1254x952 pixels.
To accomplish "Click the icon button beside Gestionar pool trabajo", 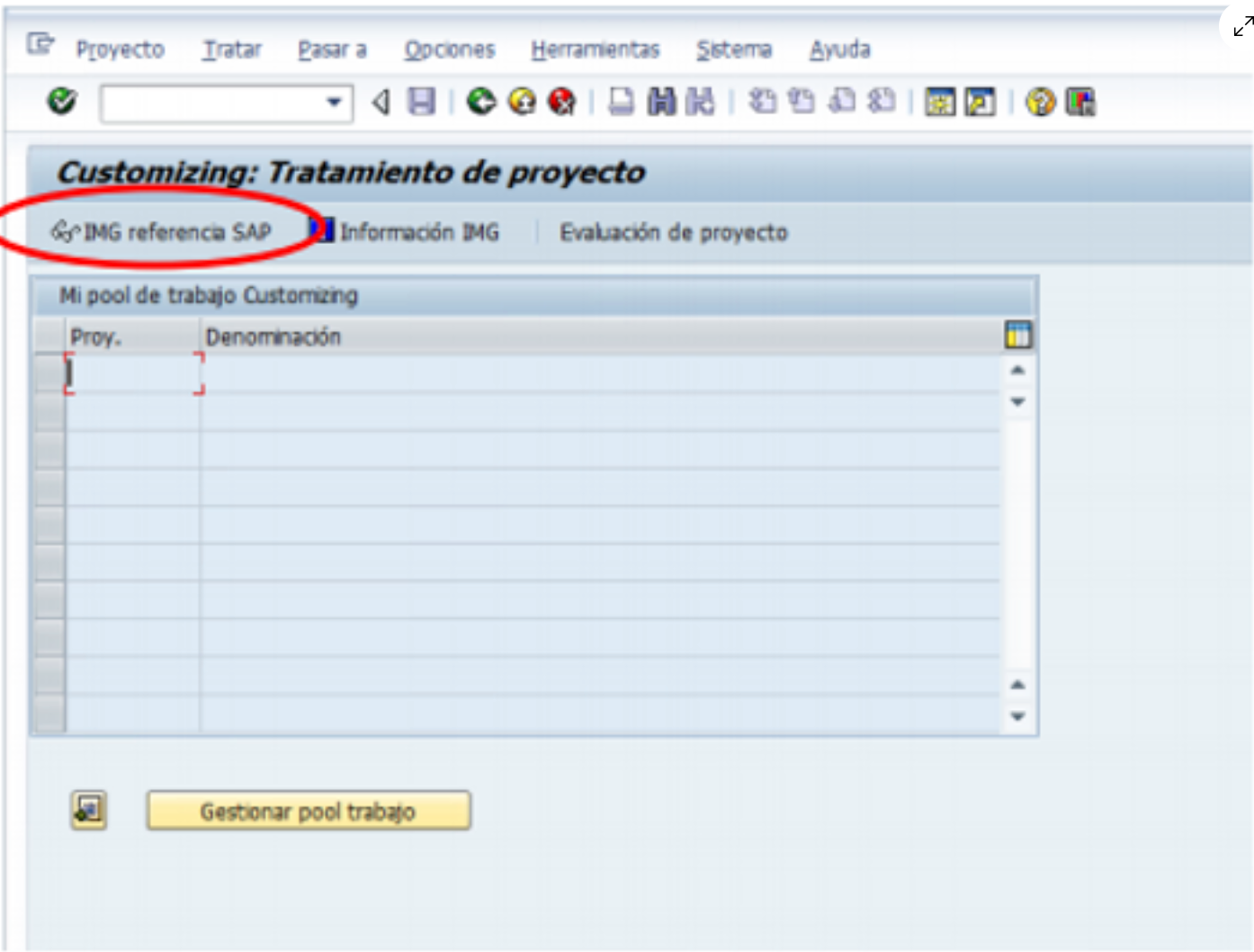I will click(x=89, y=810).
